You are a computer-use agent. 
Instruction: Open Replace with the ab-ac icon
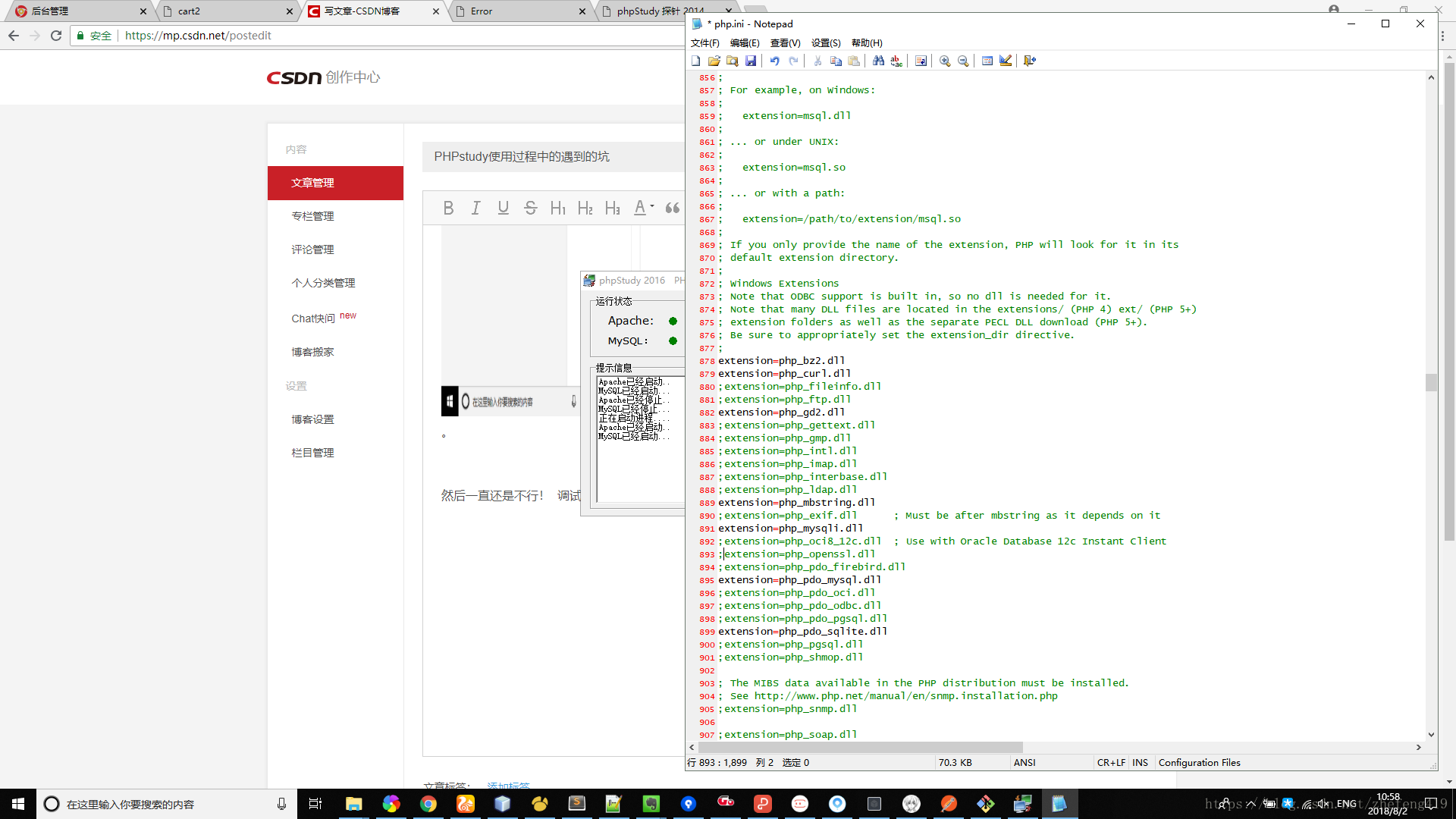coord(896,61)
